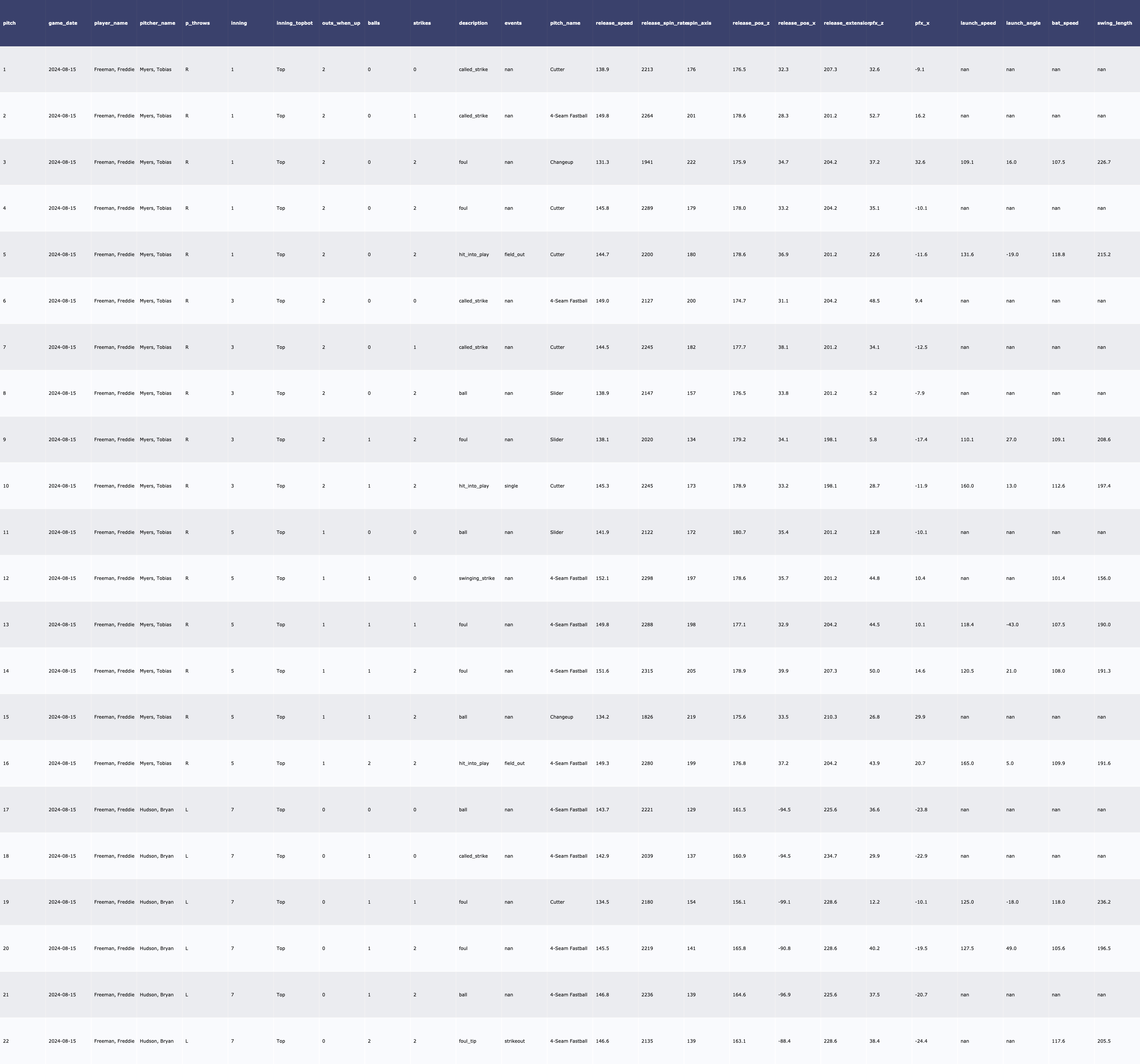Click the swinging_strike description in row 12
Screen dimensions: 1140x1064
[x=477, y=578]
